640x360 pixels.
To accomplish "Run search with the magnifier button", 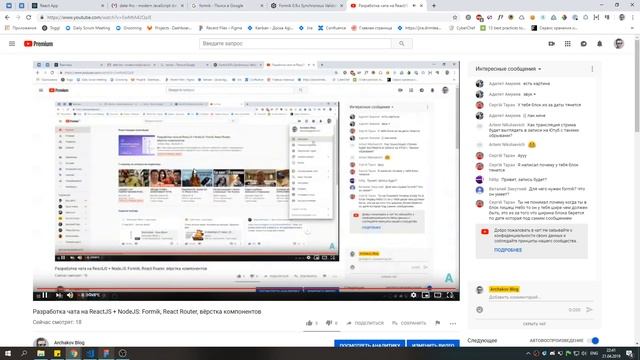I will pyautogui.click(x=402, y=43).
